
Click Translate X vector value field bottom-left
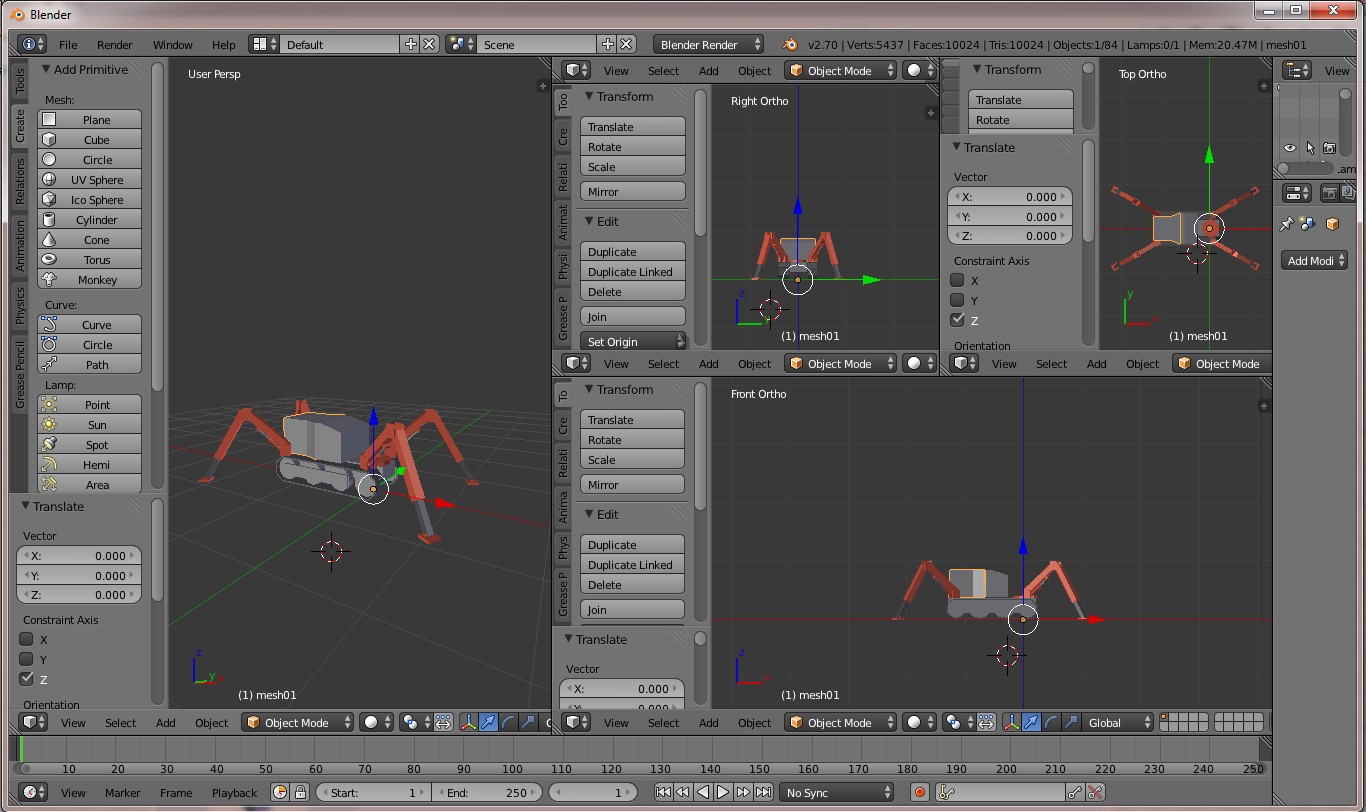point(79,556)
